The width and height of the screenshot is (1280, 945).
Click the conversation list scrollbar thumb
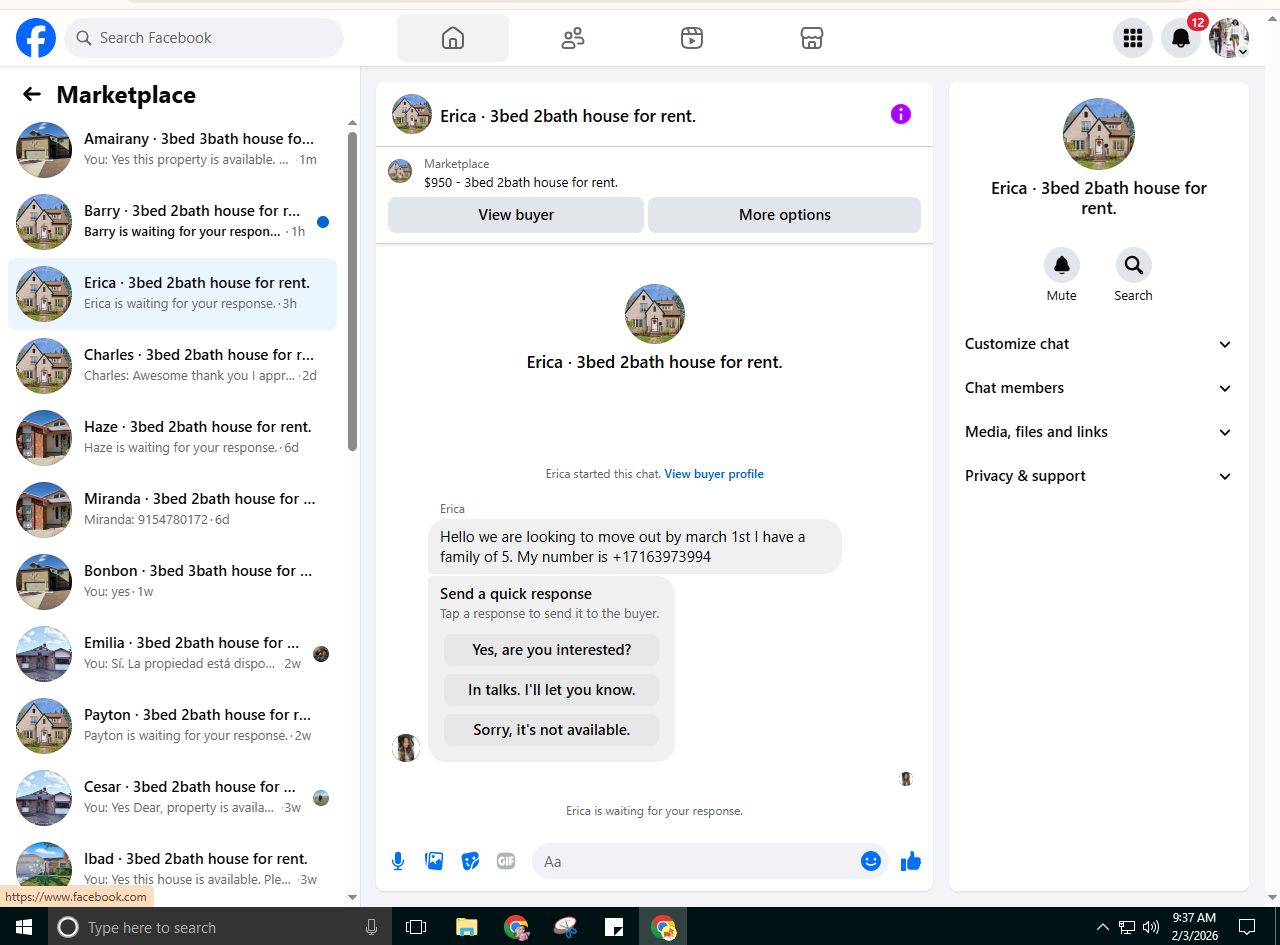(352, 291)
